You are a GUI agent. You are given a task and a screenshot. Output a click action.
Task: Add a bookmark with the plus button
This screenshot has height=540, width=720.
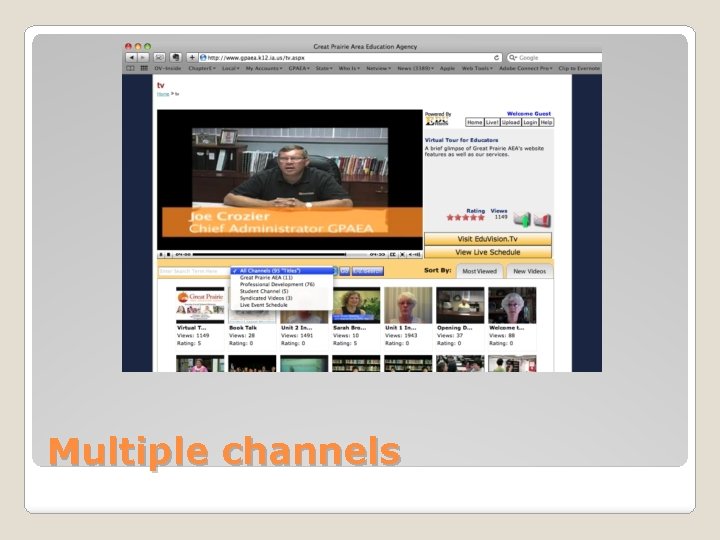tap(192, 57)
